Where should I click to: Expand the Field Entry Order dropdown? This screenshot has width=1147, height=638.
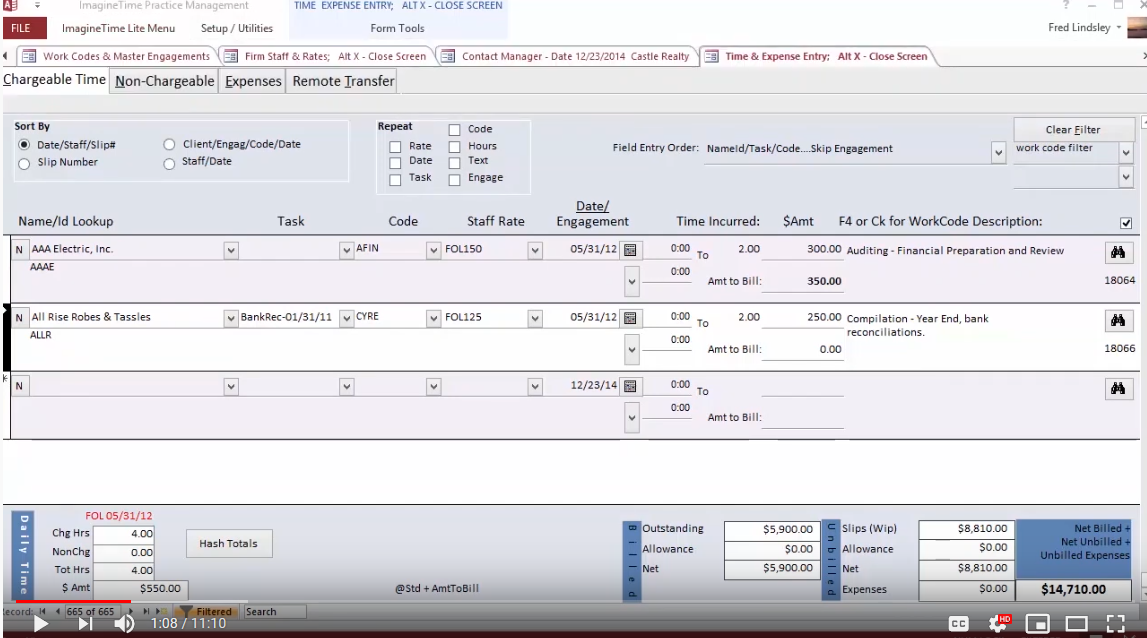[x=998, y=152]
